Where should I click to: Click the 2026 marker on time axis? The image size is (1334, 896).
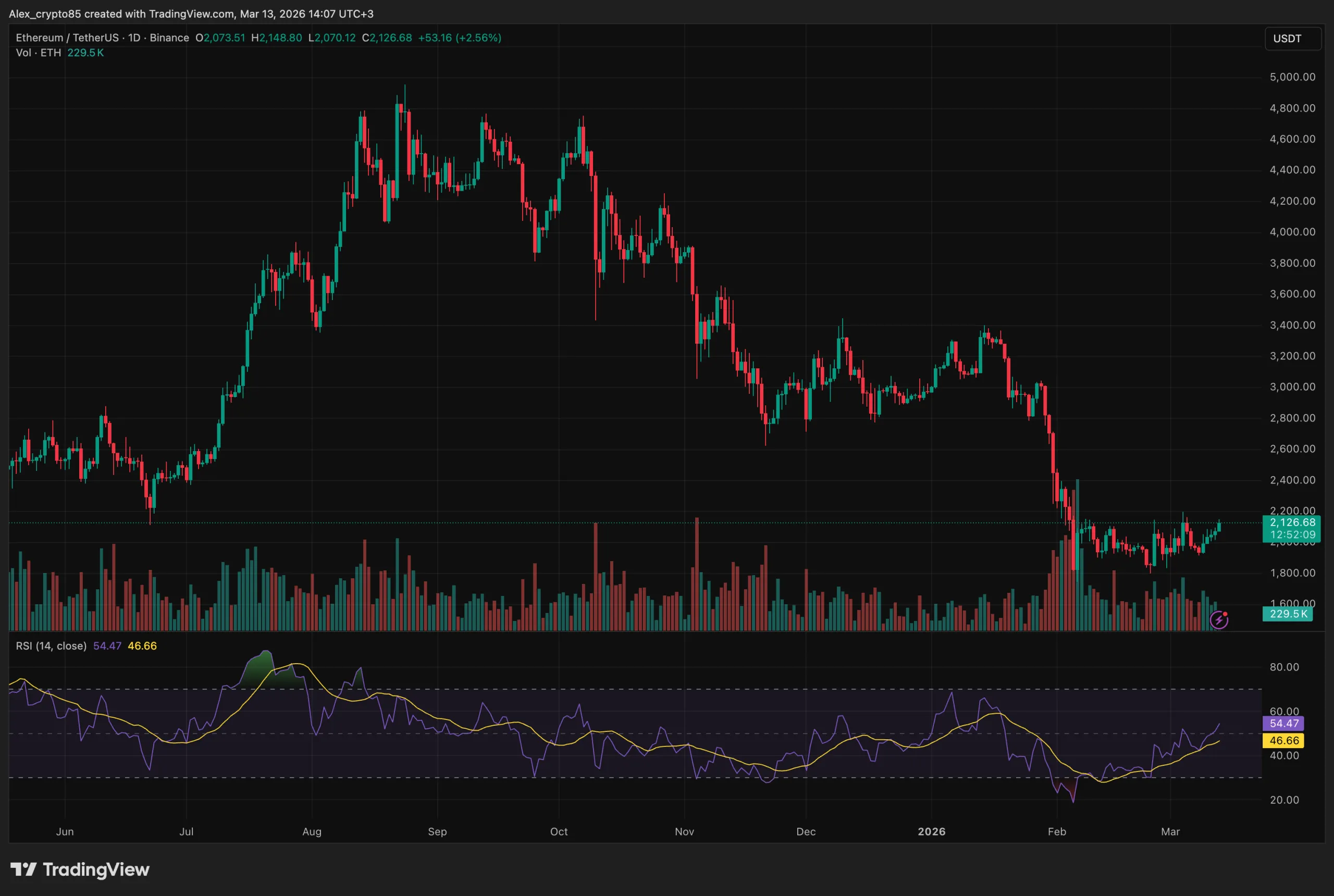(x=931, y=831)
